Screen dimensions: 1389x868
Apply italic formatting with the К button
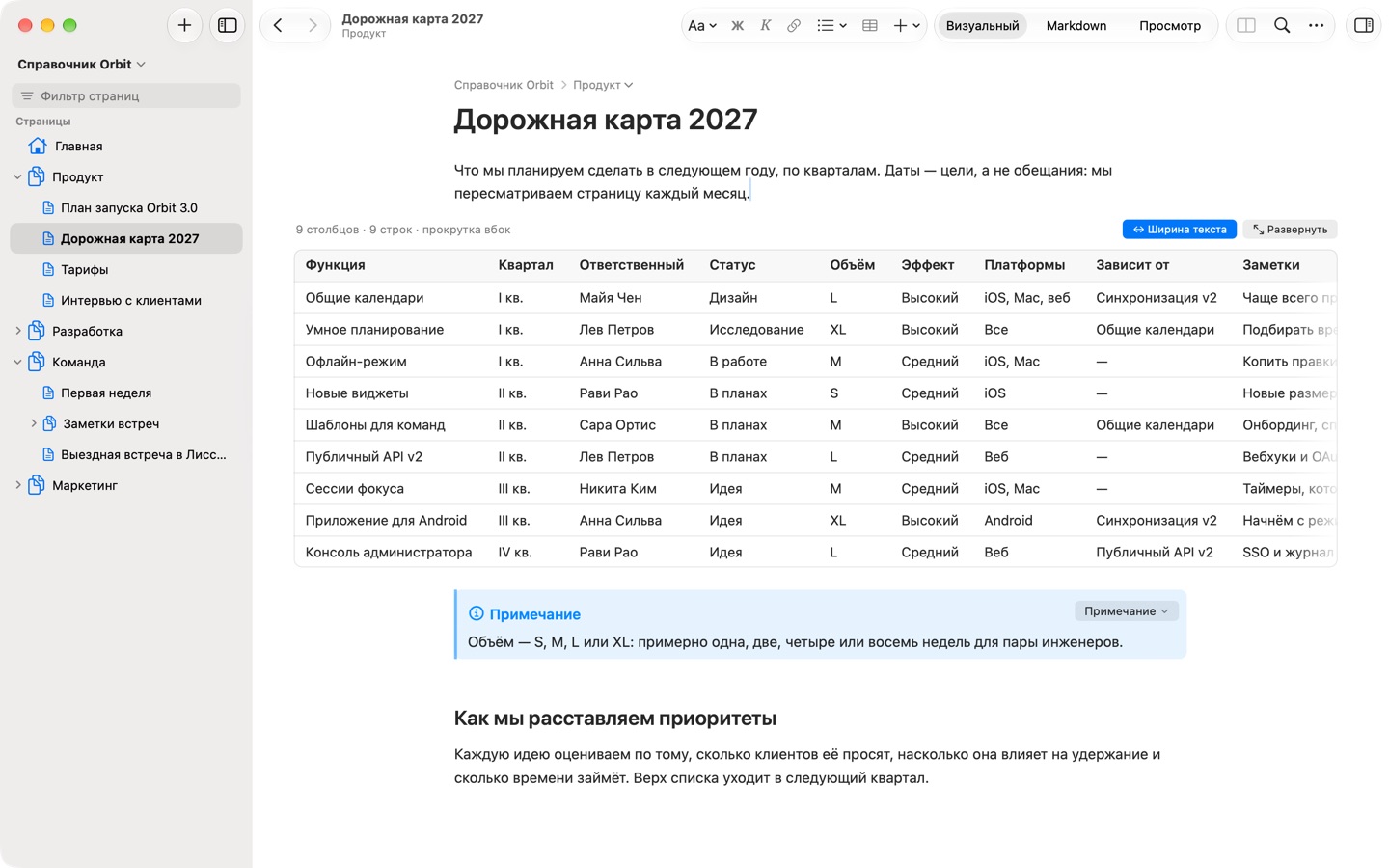click(x=766, y=26)
